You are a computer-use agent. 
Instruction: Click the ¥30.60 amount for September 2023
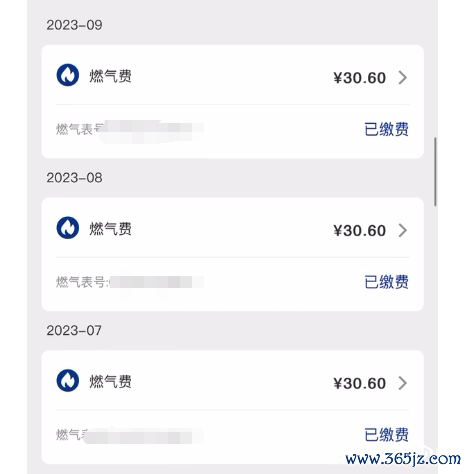coord(360,78)
